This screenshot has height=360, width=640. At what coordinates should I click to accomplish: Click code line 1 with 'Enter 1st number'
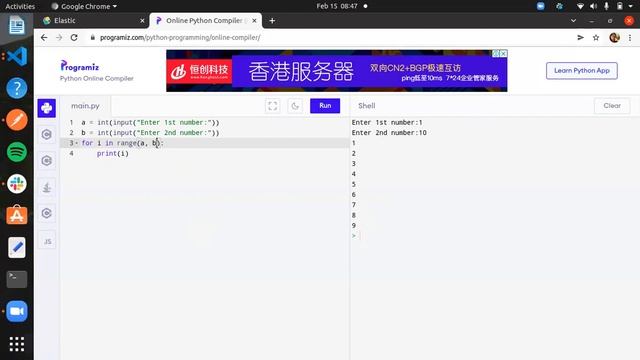[x=150, y=122]
